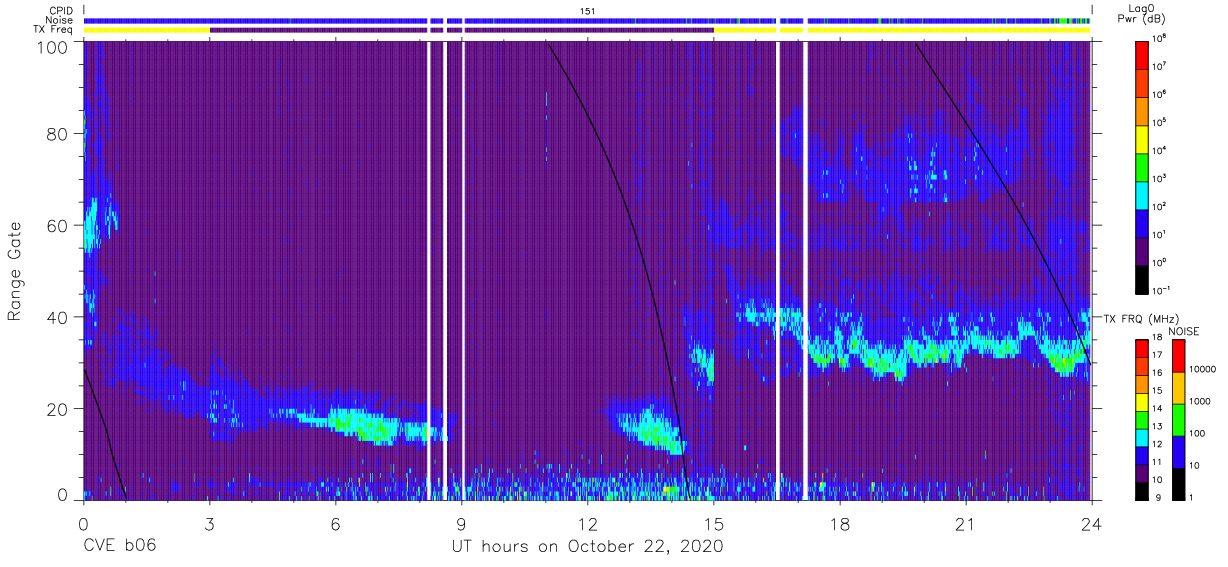Click the CPID value '151'
1228x567 pixels.
pyautogui.click(x=588, y=10)
